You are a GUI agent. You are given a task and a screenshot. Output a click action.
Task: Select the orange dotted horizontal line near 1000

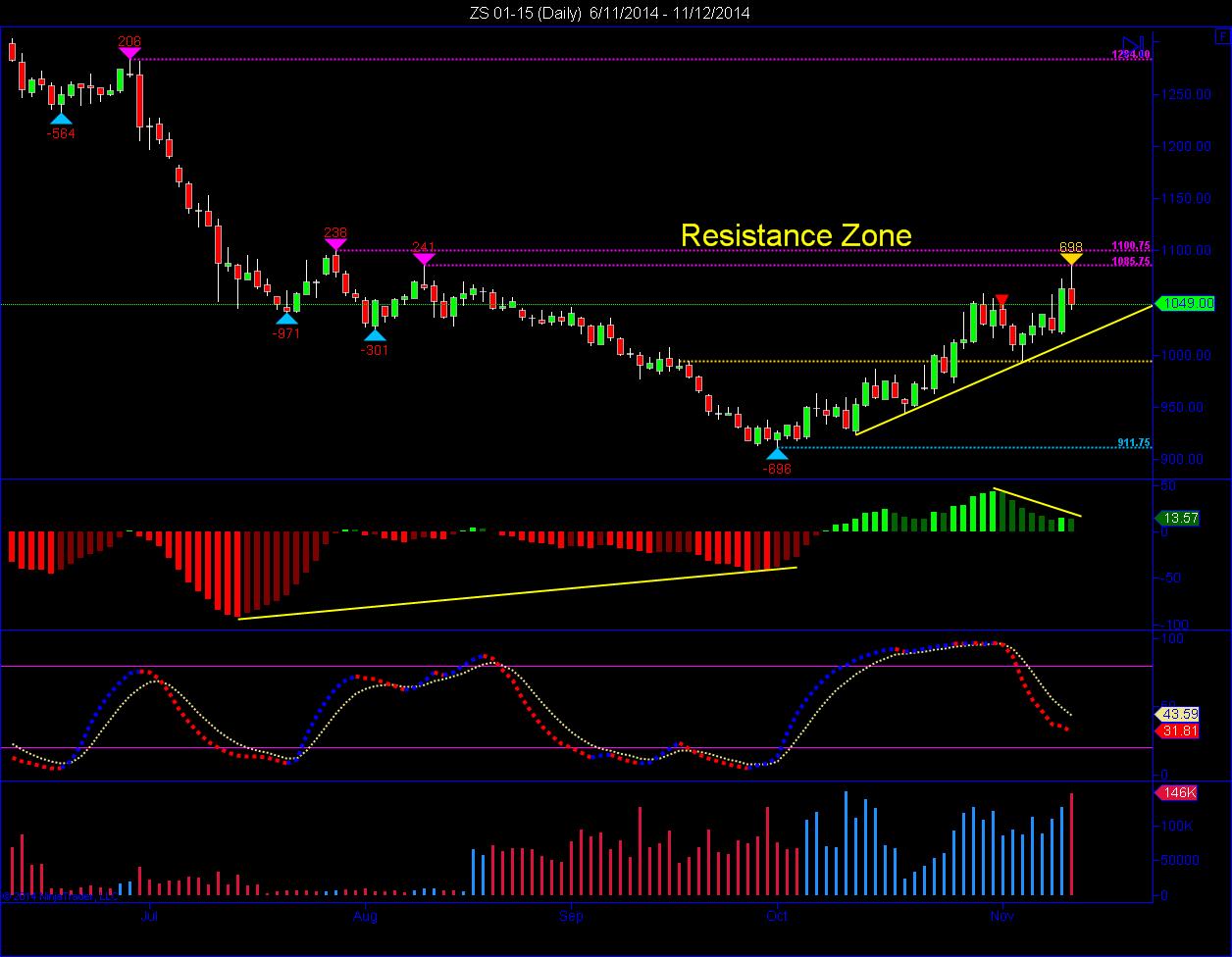(916, 362)
